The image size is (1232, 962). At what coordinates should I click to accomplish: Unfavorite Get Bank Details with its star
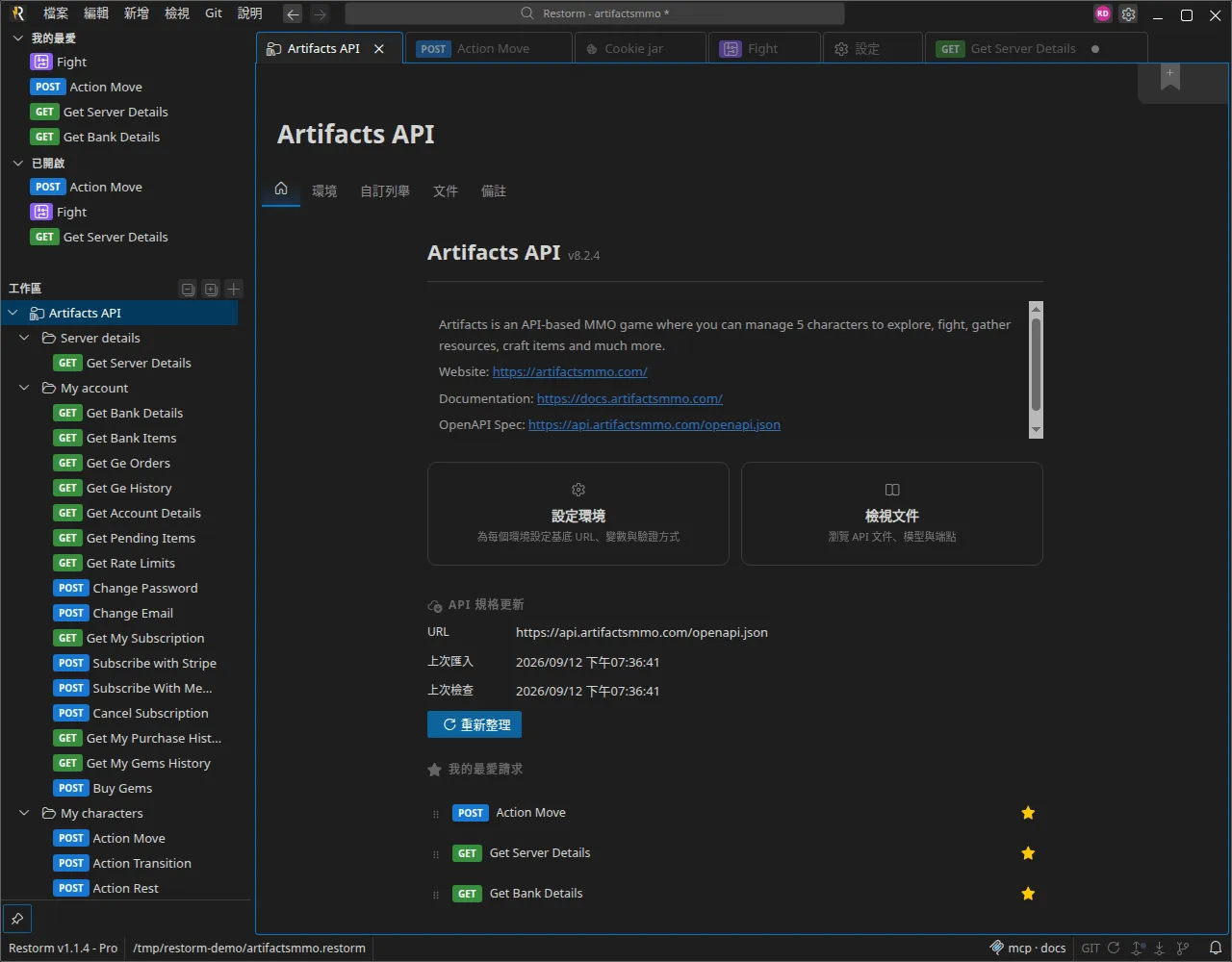click(1028, 894)
